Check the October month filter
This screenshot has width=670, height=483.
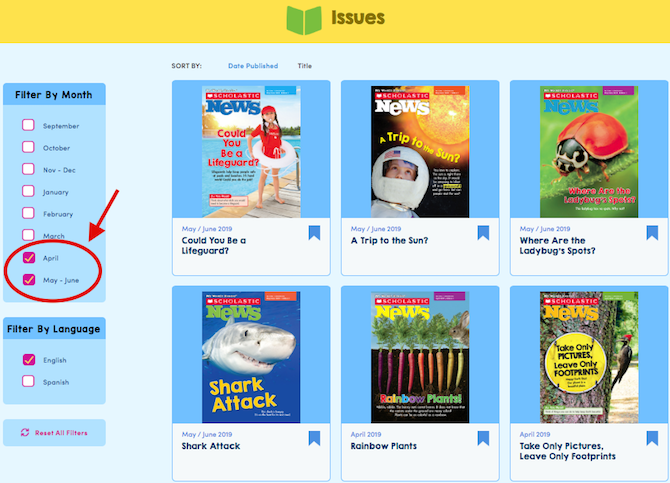[28, 147]
